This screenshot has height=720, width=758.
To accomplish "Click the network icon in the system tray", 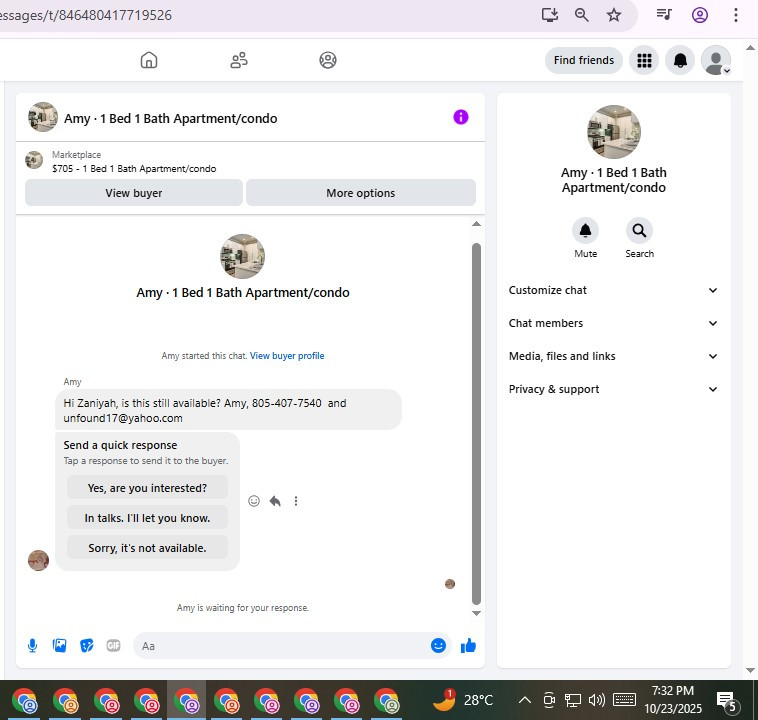I will click(573, 700).
